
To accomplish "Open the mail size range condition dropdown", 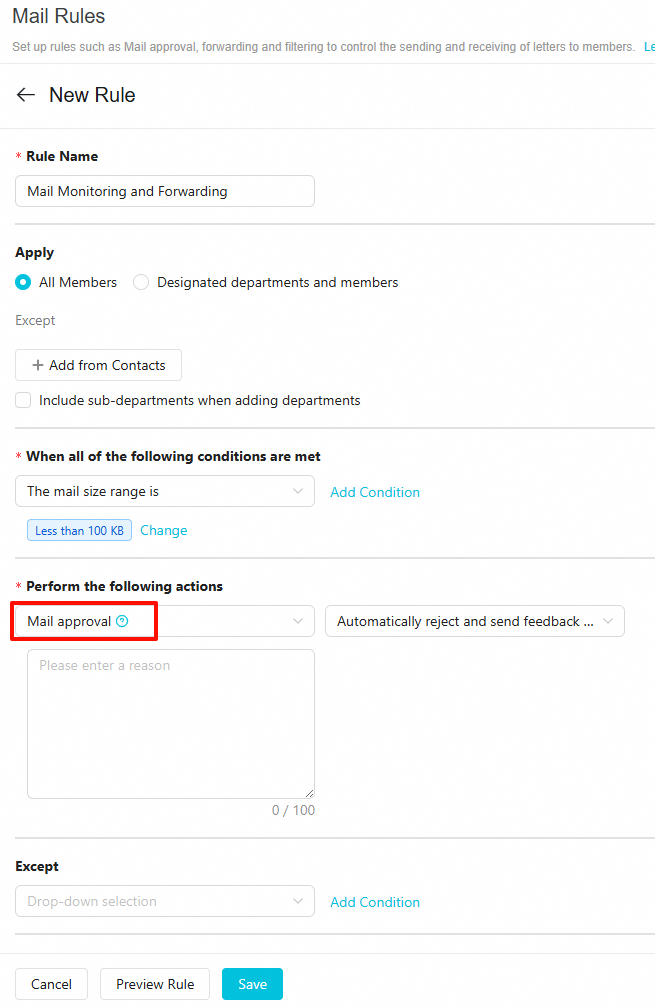I will pyautogui.click(x=165, y=491).
